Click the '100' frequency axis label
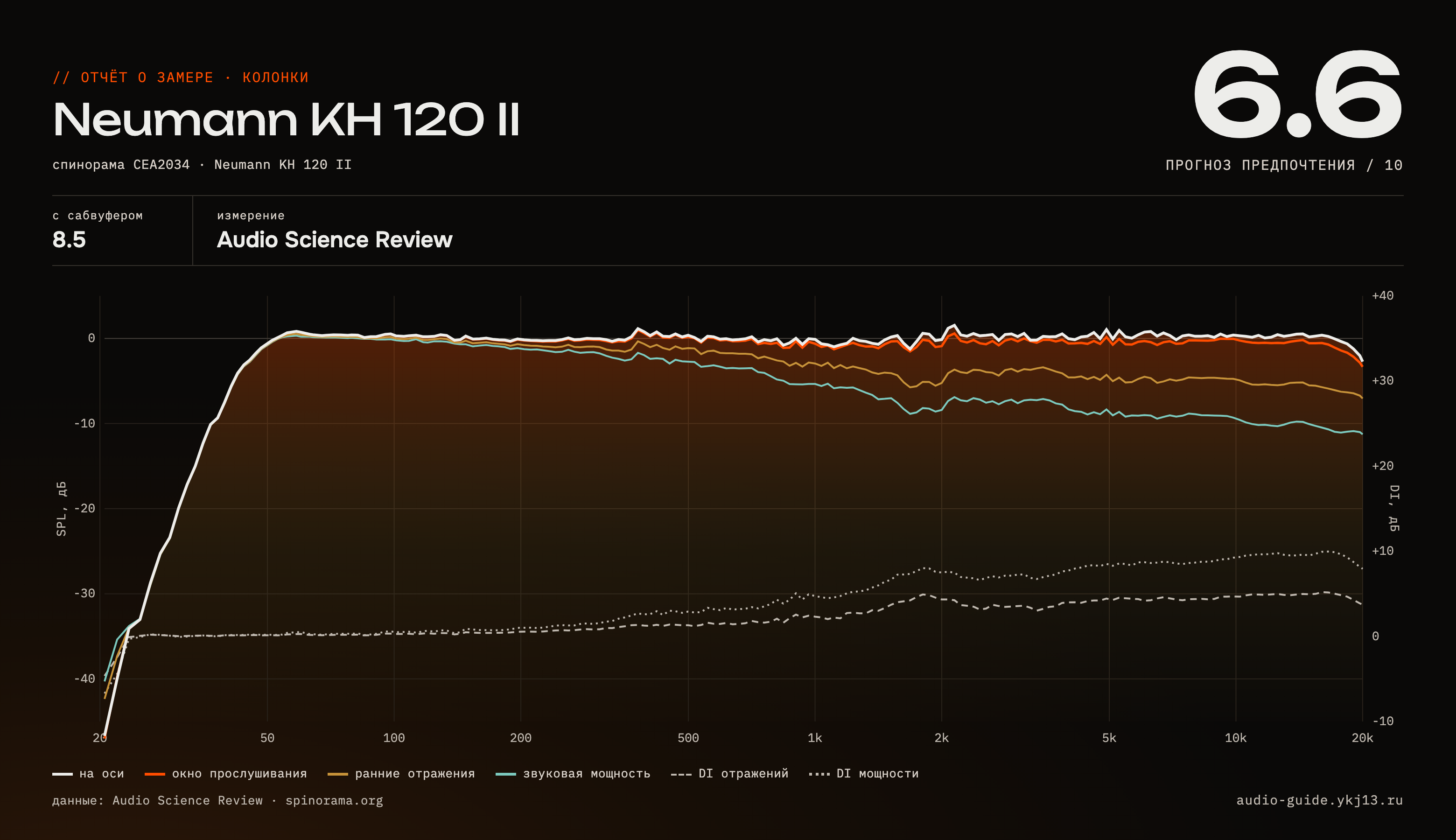 pos(394,738)
